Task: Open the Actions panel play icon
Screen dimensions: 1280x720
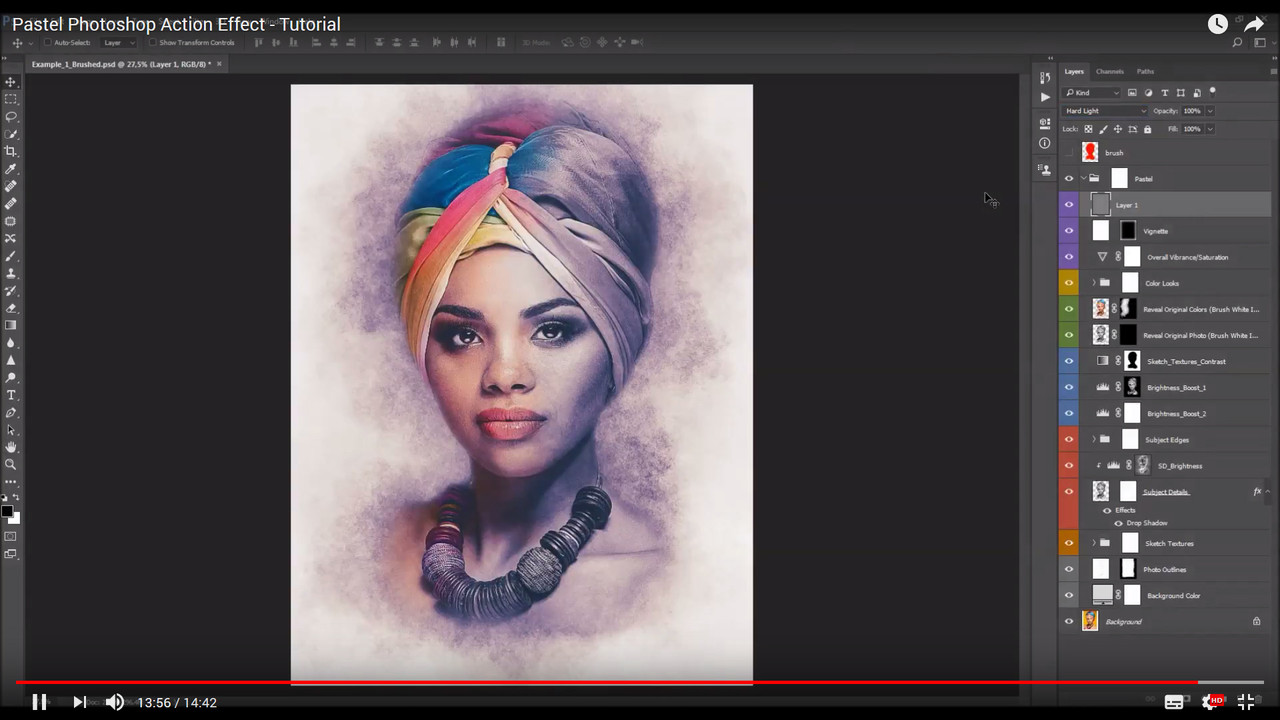Action: tap(1045, 97)
